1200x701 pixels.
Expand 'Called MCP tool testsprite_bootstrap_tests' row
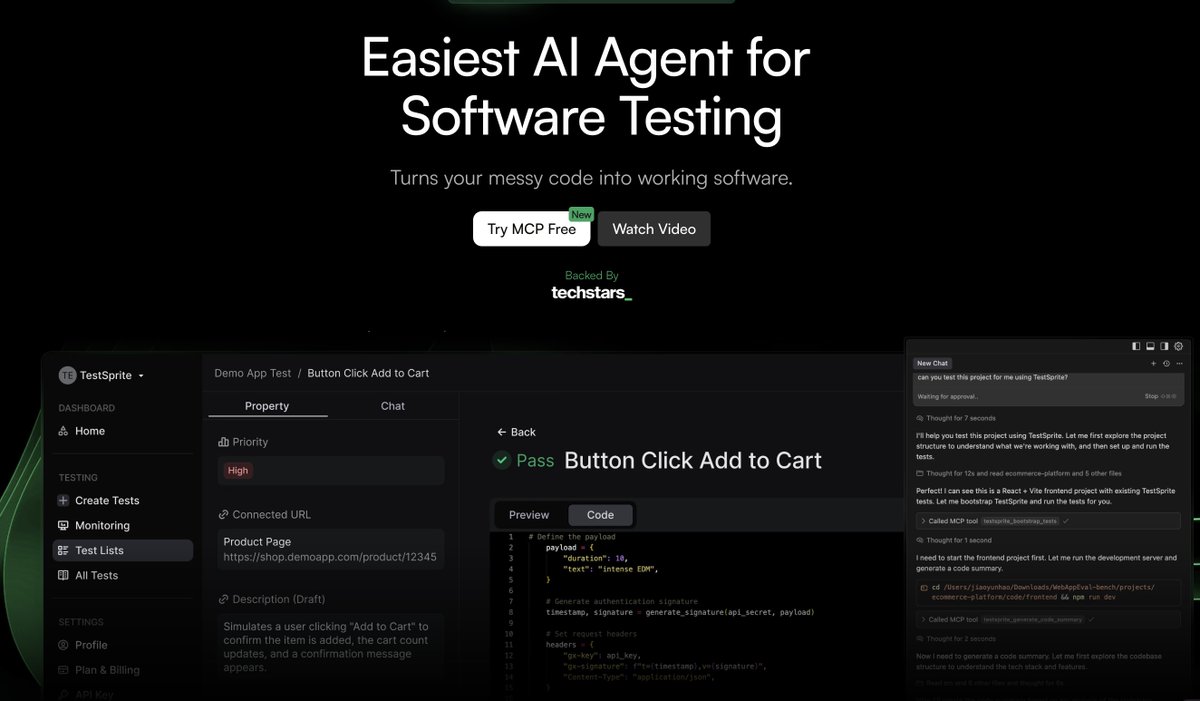coord(1048,521)
